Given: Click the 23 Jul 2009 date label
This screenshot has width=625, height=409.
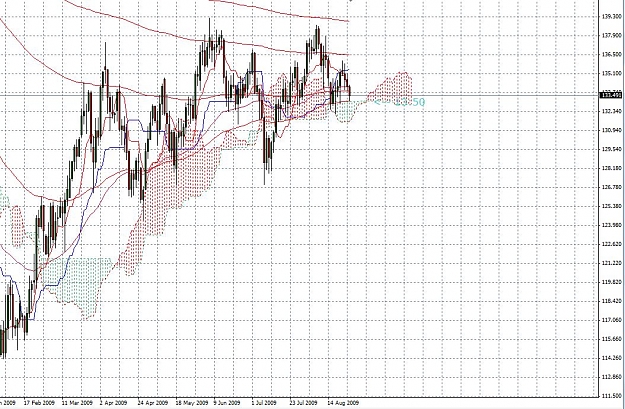Looking at the screenshot, I should click(x=304, y=403).
